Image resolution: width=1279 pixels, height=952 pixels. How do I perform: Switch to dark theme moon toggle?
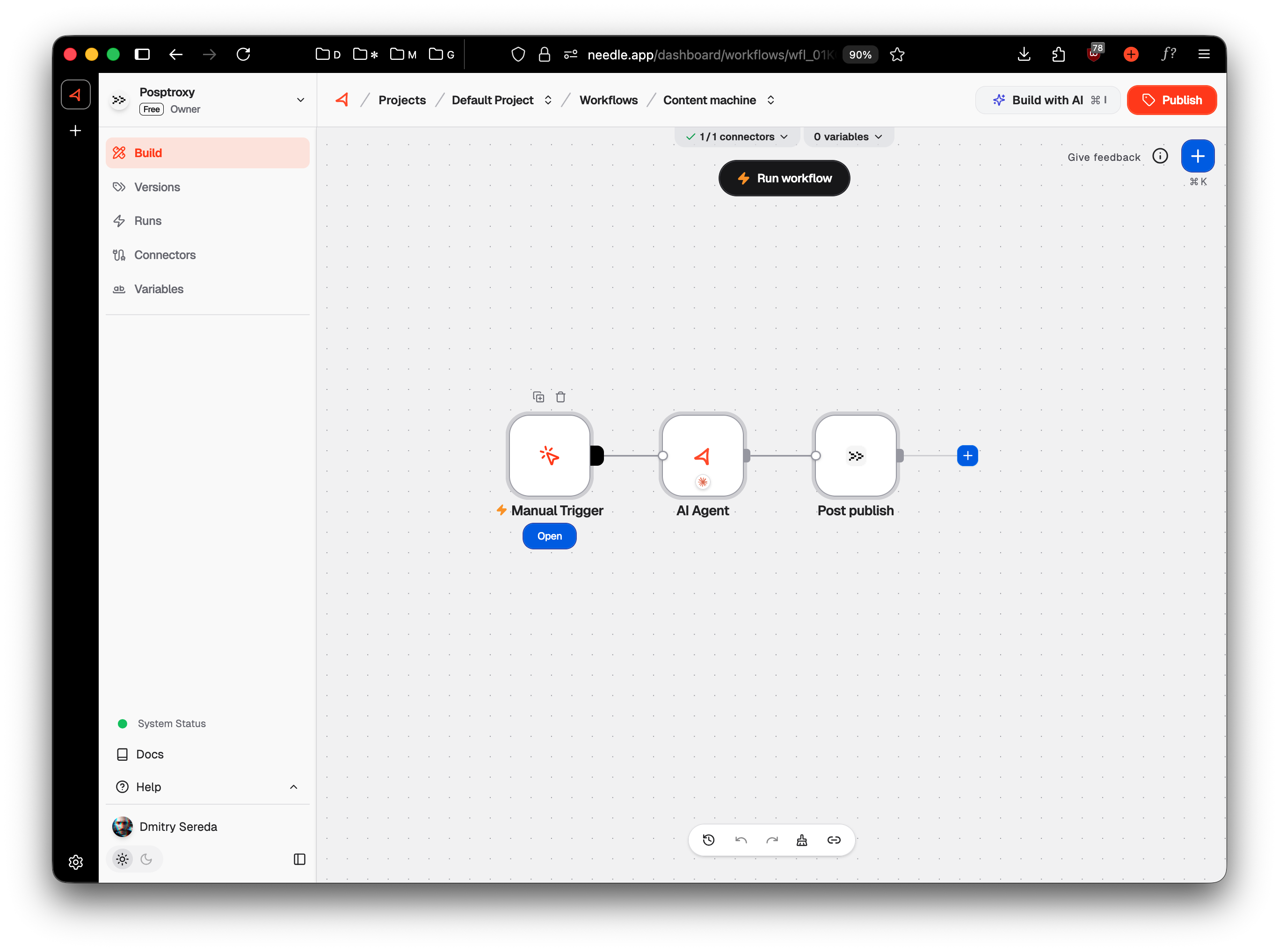click(146, 859)
